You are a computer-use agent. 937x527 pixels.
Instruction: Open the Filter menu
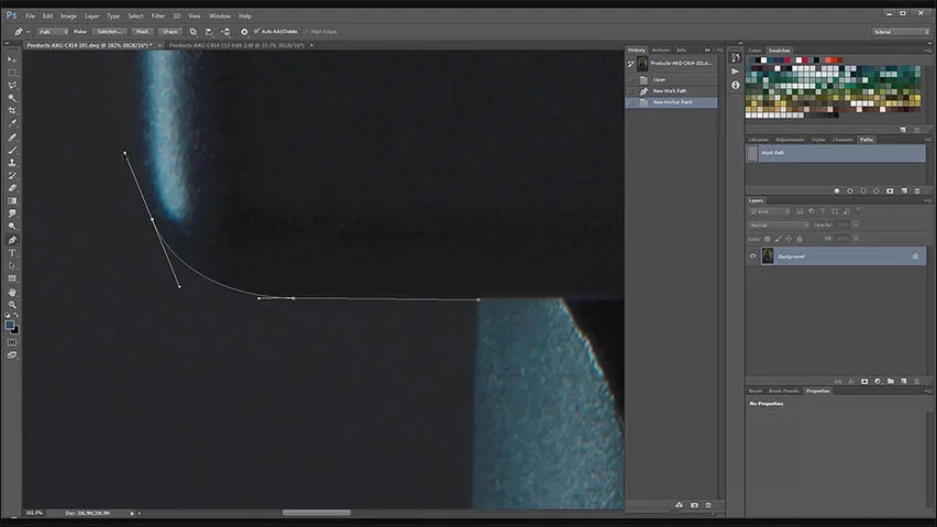click(x=158, y=16)
